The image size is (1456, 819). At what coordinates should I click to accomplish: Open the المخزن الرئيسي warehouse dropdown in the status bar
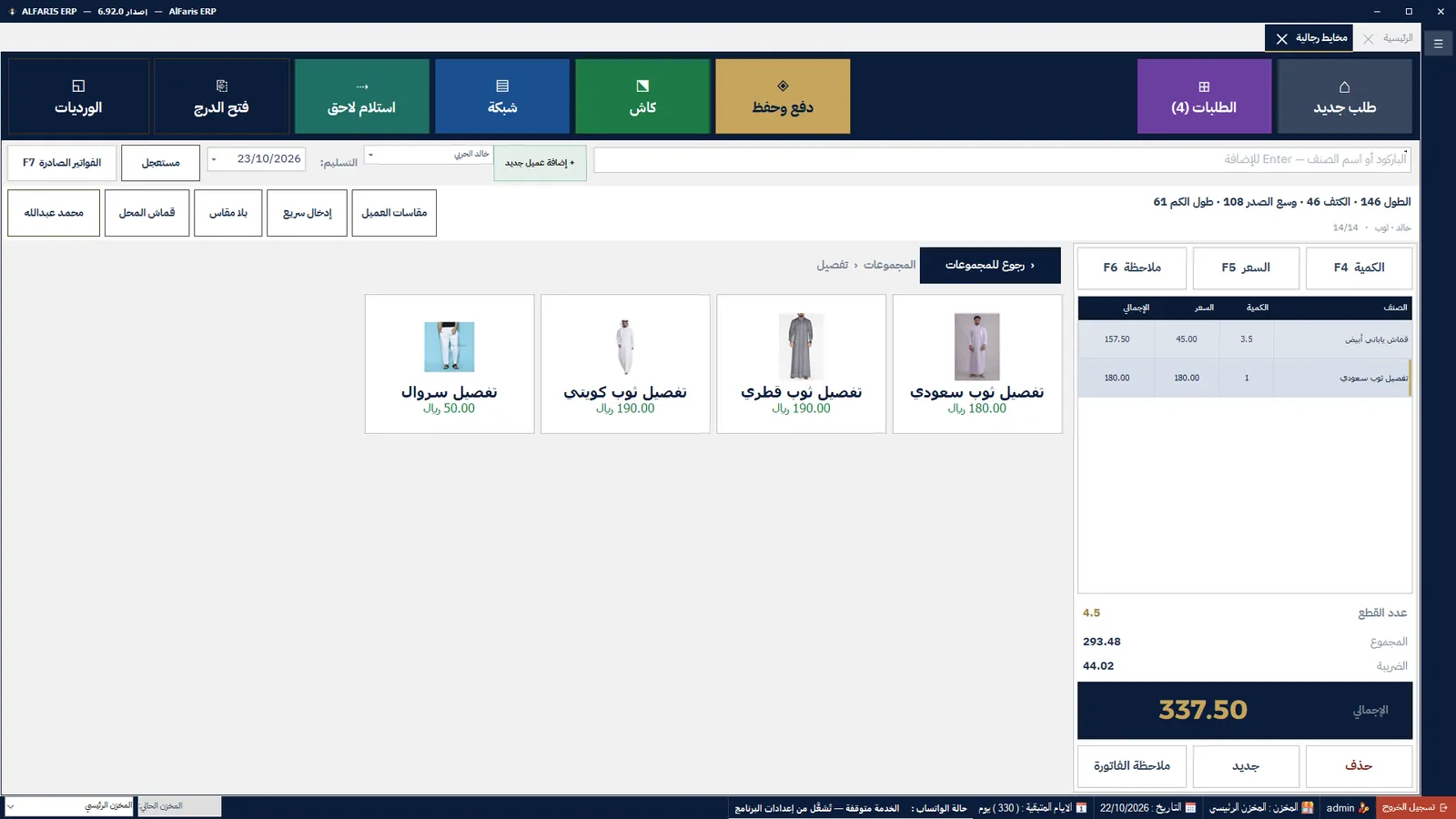click(x=70, y=806)
